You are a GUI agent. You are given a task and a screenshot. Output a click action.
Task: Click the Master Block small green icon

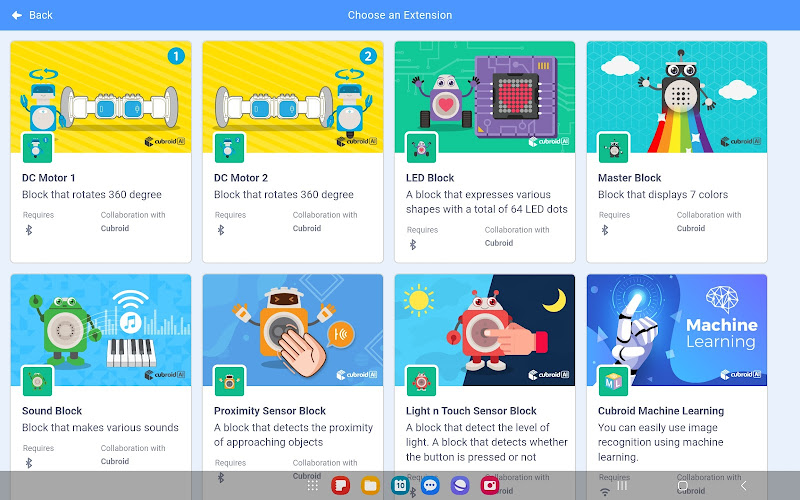click(613, 148)
